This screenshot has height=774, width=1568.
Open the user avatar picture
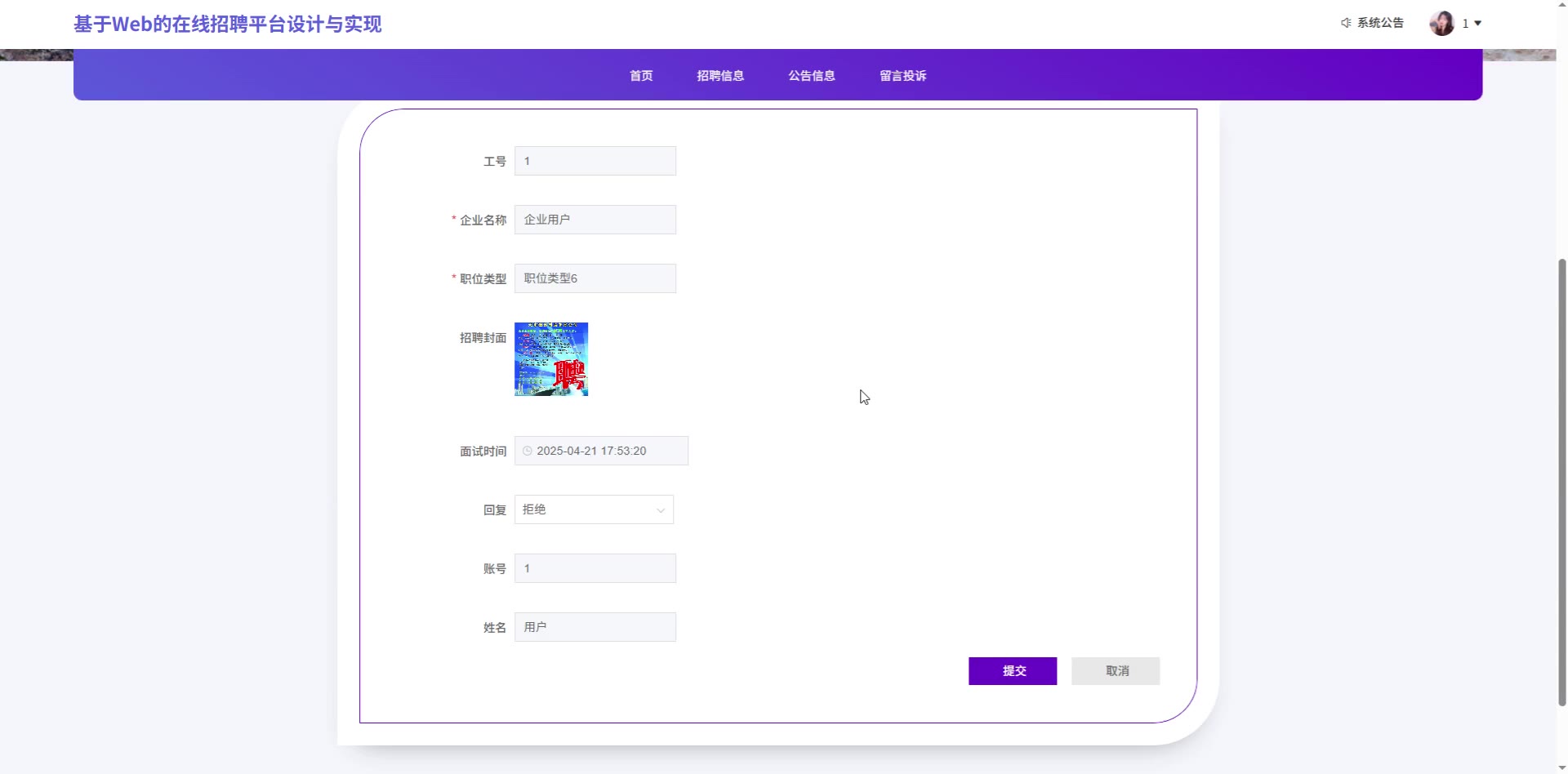[1442, 23]
